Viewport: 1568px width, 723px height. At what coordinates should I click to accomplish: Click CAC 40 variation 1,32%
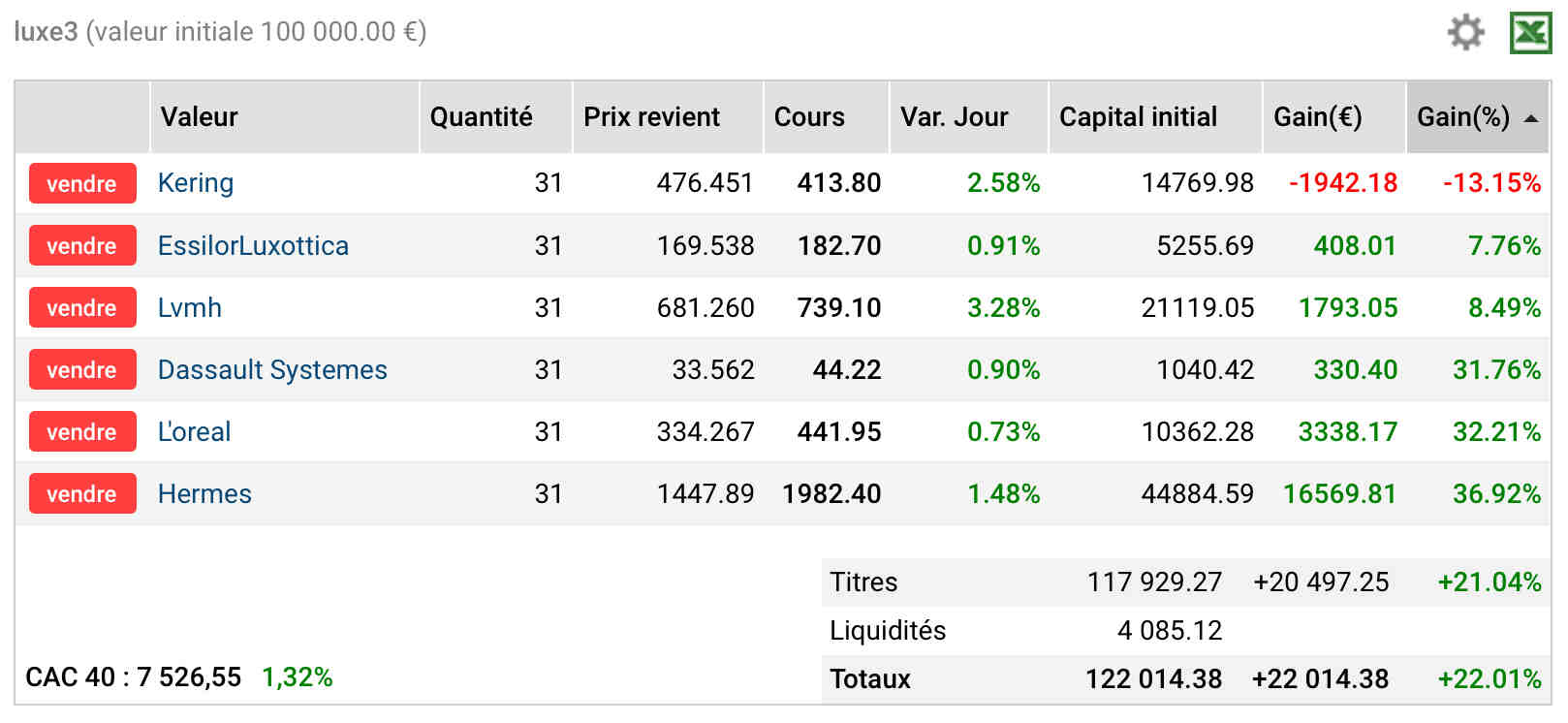pyautogui.click(x=298, y=676)
